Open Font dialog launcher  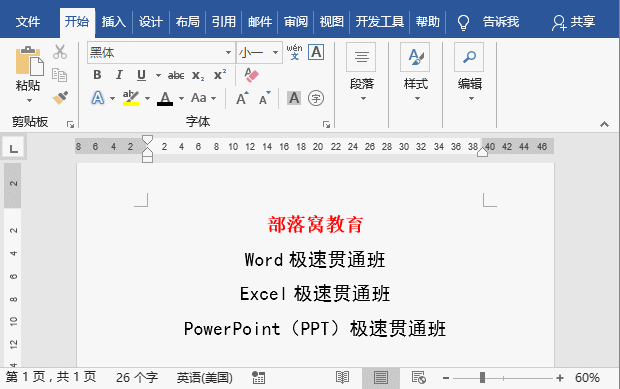coord(326,125)
